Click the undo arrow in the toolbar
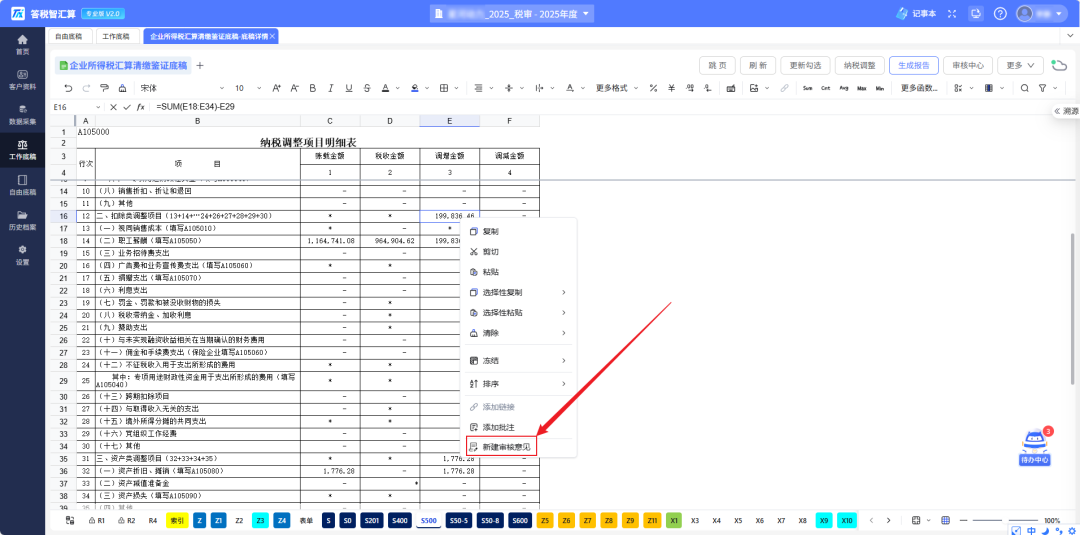 pos(68,88)
